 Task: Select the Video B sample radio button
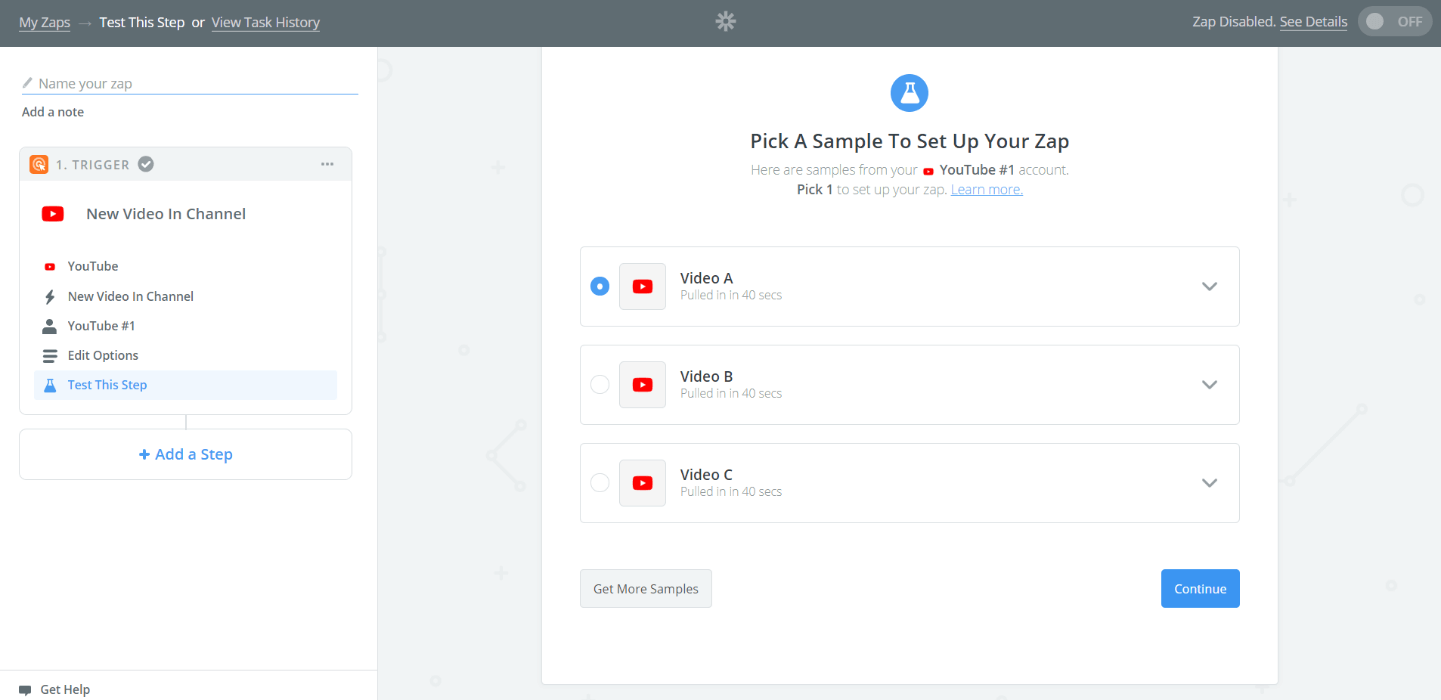599,384
